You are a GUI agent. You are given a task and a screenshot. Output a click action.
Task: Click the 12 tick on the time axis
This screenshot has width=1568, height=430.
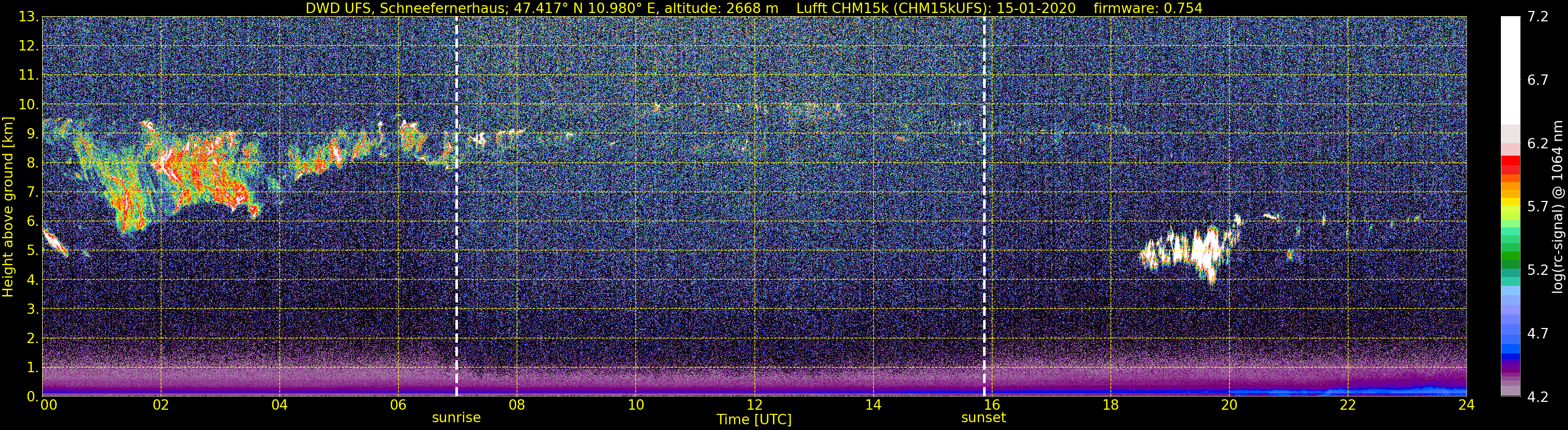(x=754, y=405)
